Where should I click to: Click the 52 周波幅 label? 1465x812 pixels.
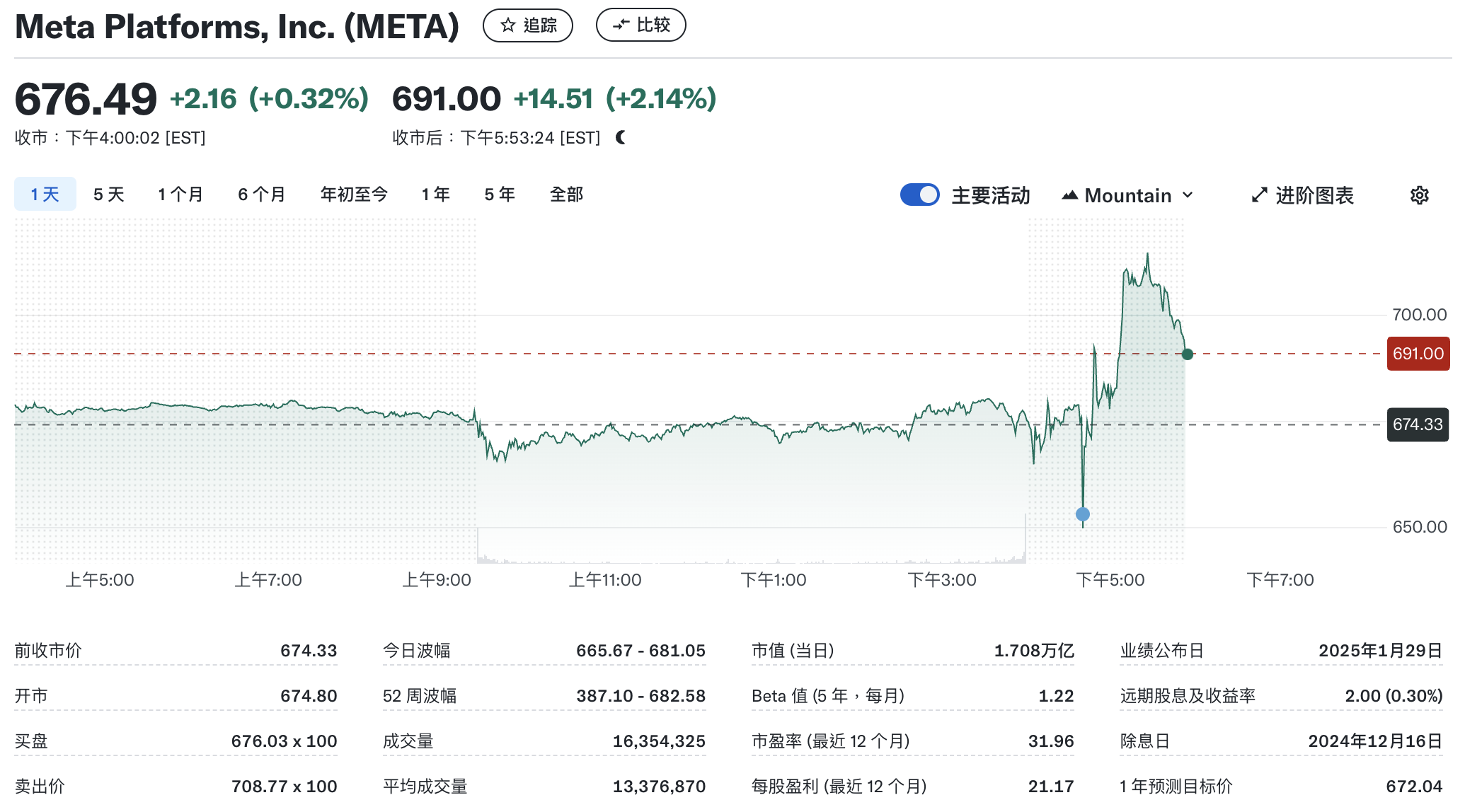(x=420, y=696)
